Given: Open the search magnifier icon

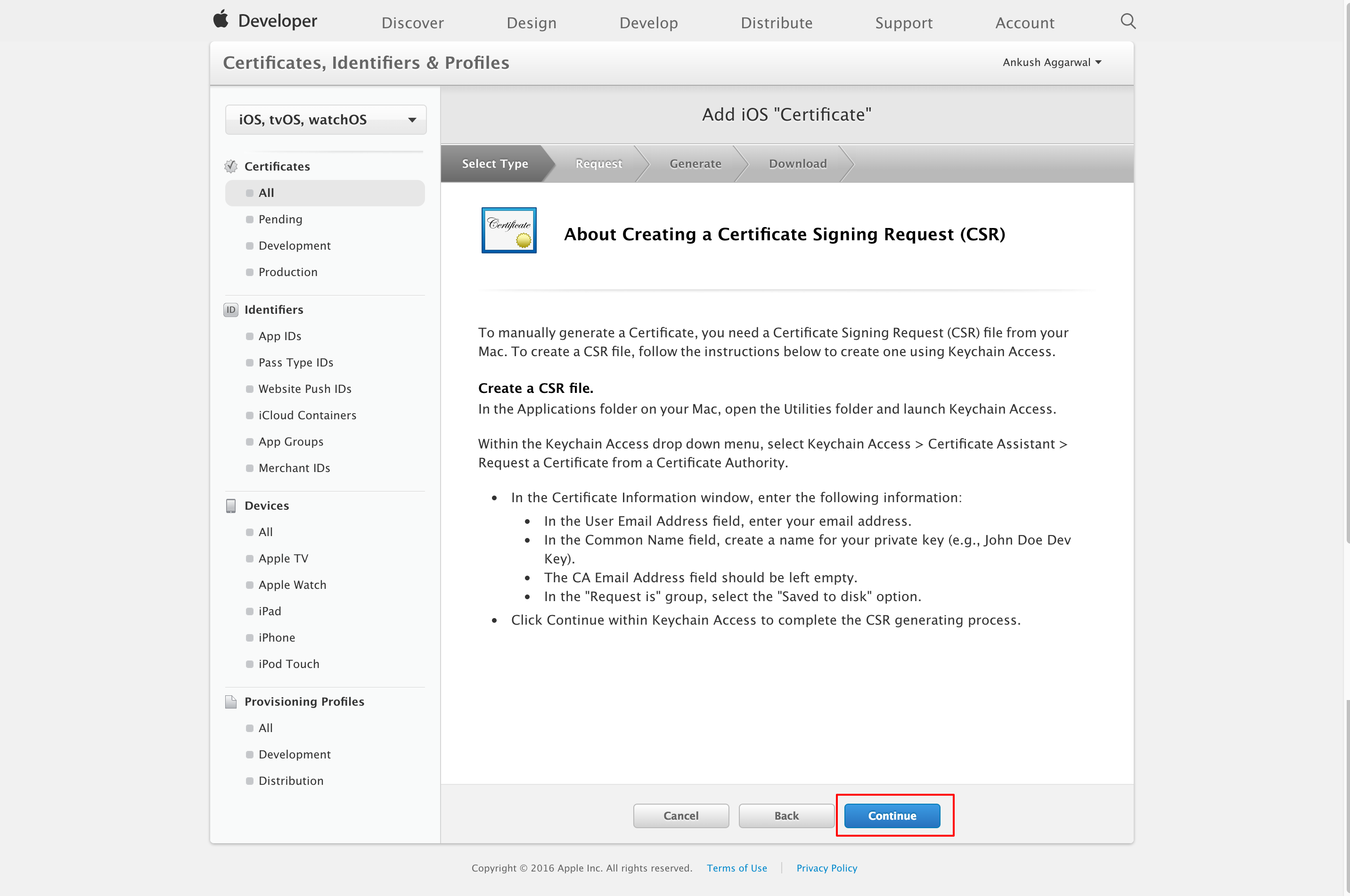Looking at the screenshot, I should [1128, 21].
